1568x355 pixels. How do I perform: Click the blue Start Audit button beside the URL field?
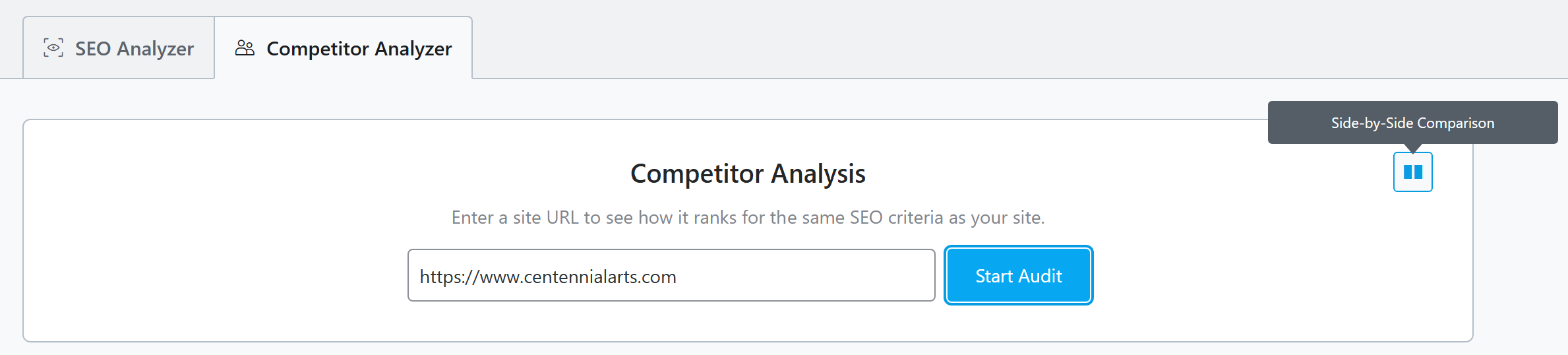pyautogui.click(x=1019, y=275)
